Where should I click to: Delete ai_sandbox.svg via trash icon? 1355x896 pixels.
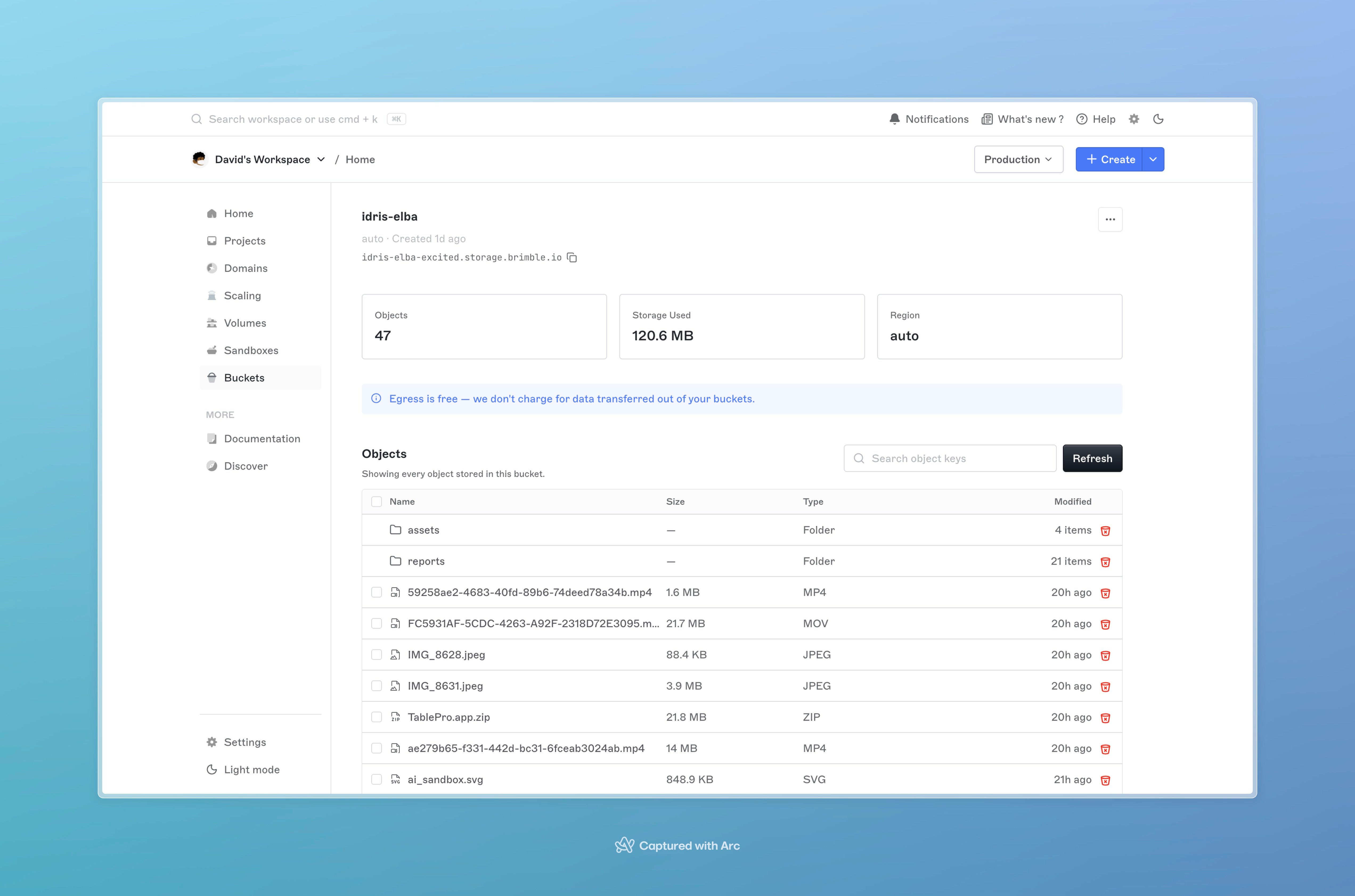[1105, 780]
